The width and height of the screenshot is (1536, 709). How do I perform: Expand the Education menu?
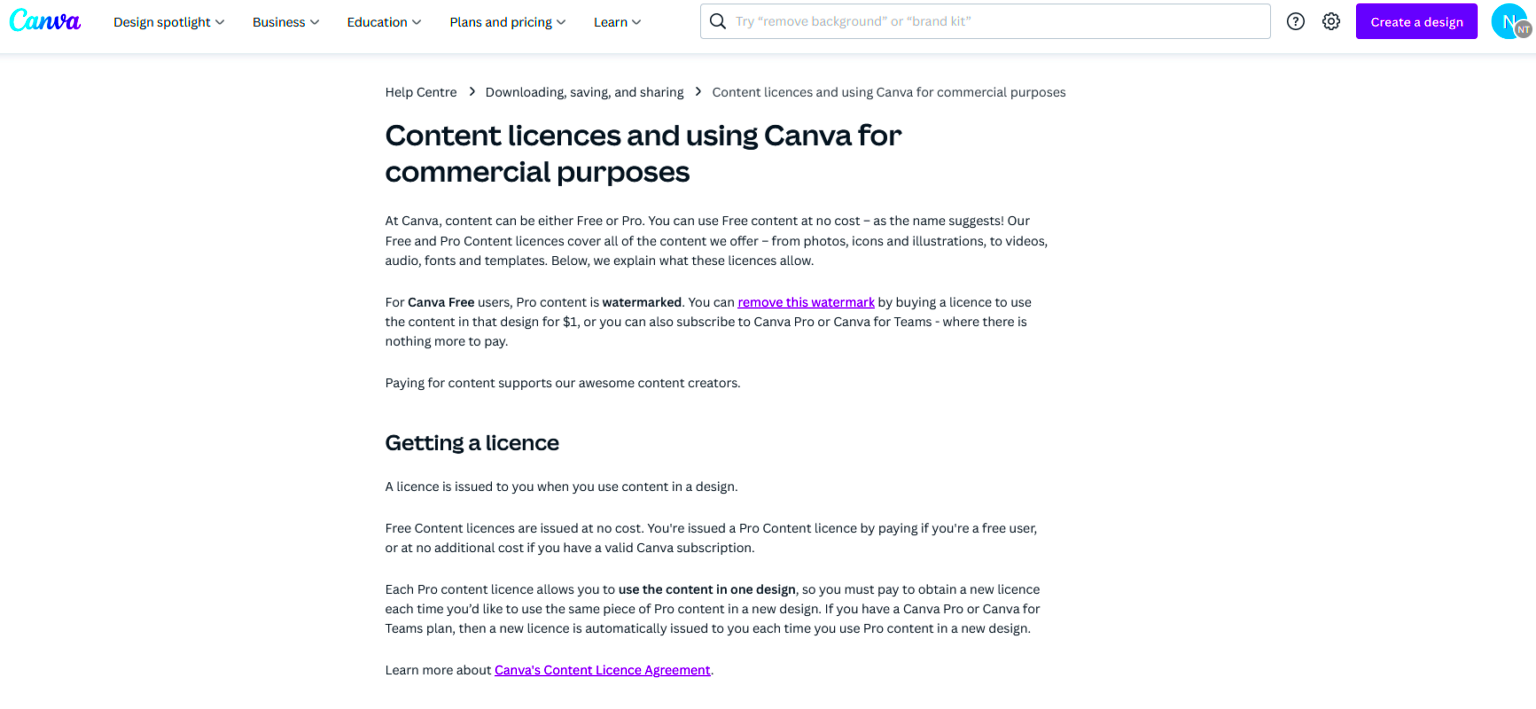click(384, 22)
